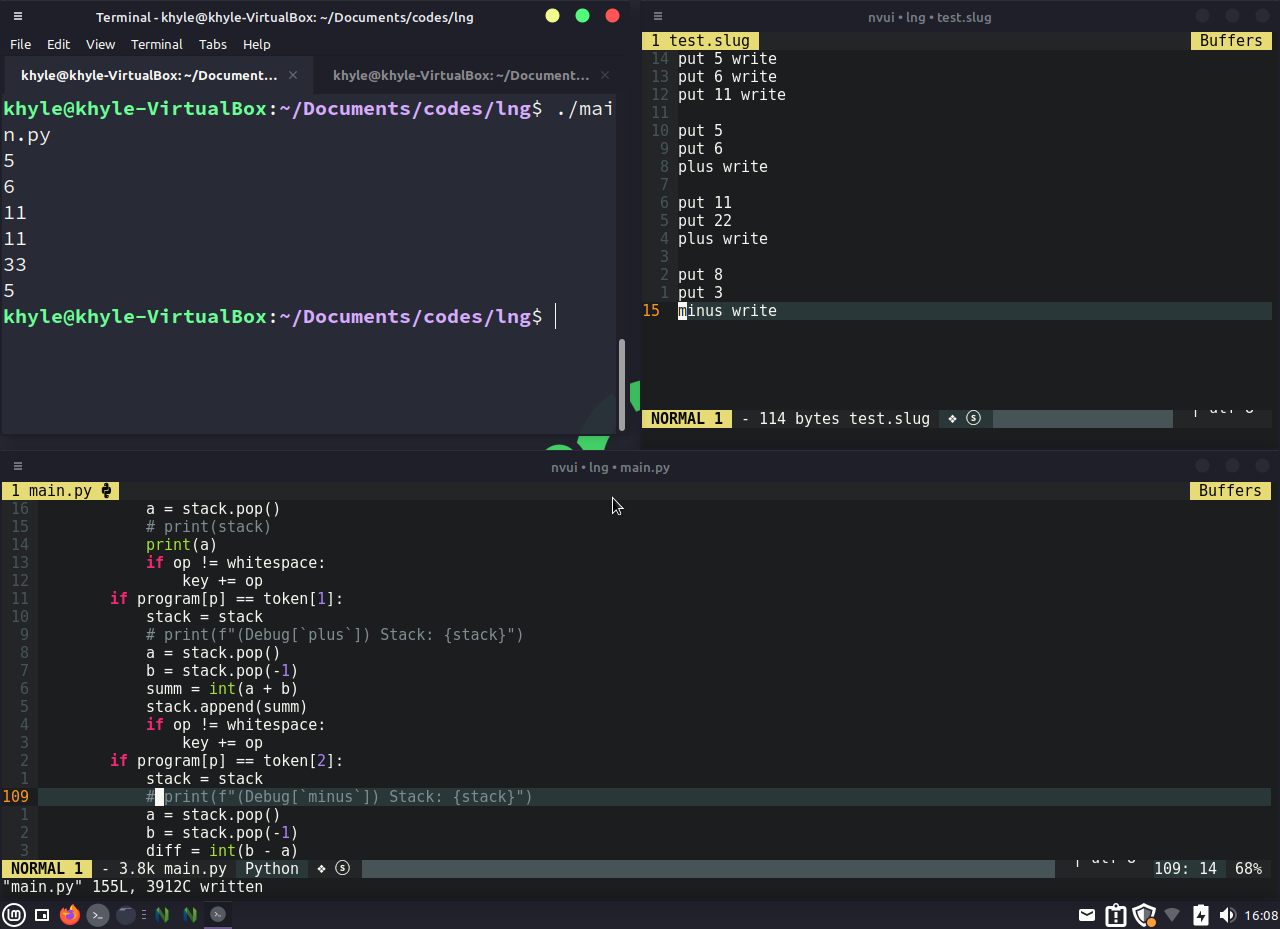Viewport: 1280px width, 929px height.
Task: Click the '# print(stack)' comment line
Action: [x=208, y=527]
